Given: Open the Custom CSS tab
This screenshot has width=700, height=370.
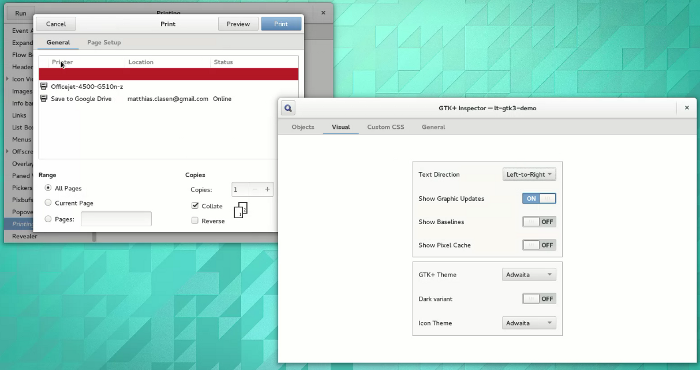Looking at the screenshot, I should point(386,127).
